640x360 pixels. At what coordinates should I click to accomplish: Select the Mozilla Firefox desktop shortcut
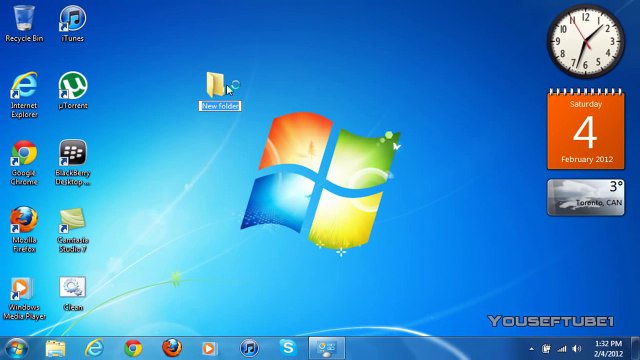point(24,229)
